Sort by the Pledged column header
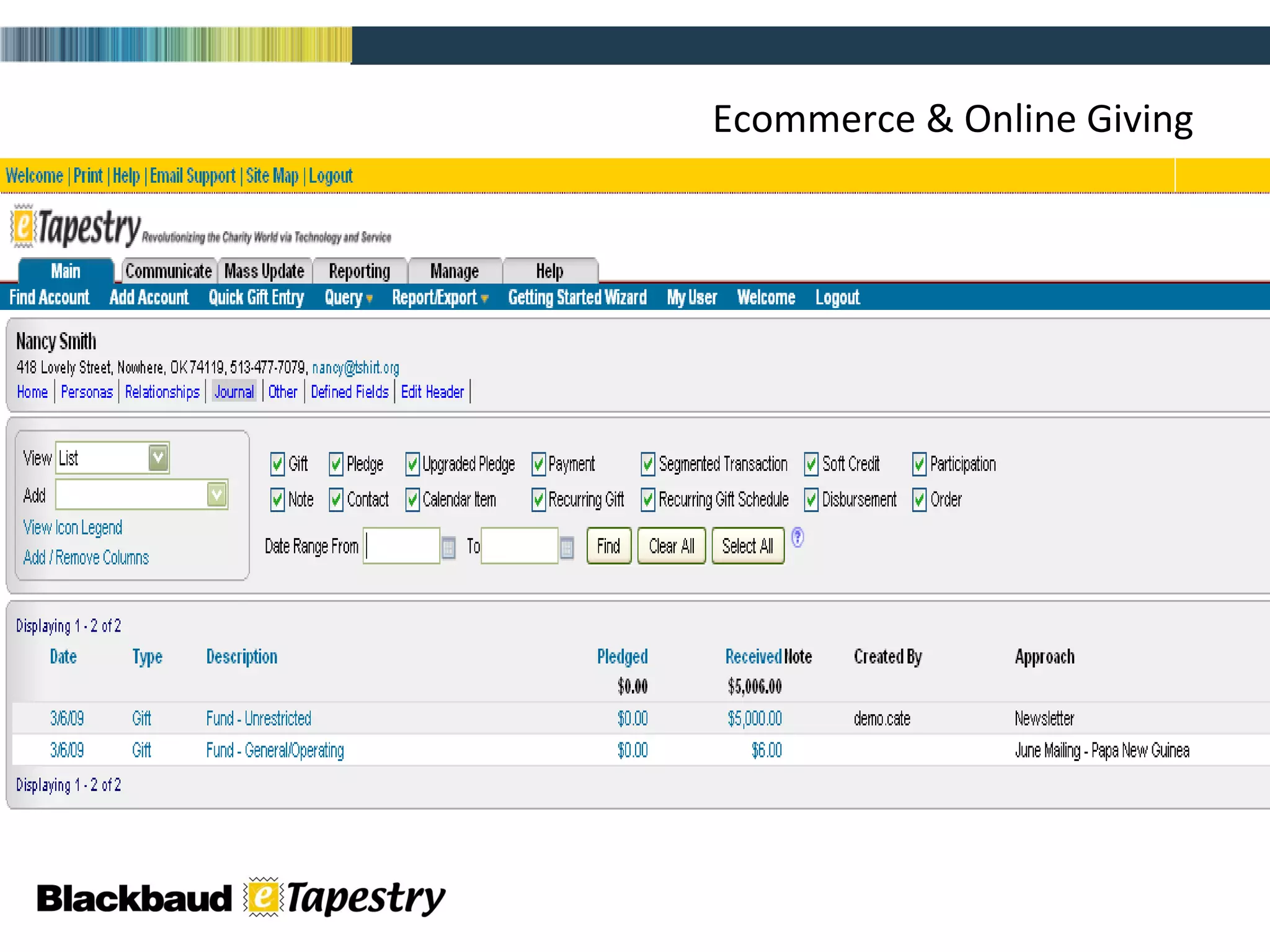Image resolution: width=1270 pixels, height=952 pixels. click(623, 657)
